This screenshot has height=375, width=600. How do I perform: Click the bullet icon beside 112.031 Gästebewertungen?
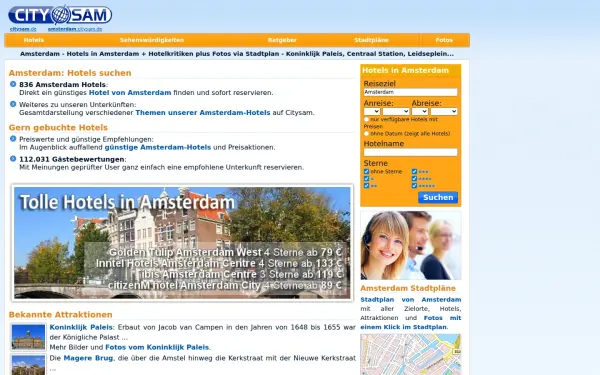click(13, 158)
